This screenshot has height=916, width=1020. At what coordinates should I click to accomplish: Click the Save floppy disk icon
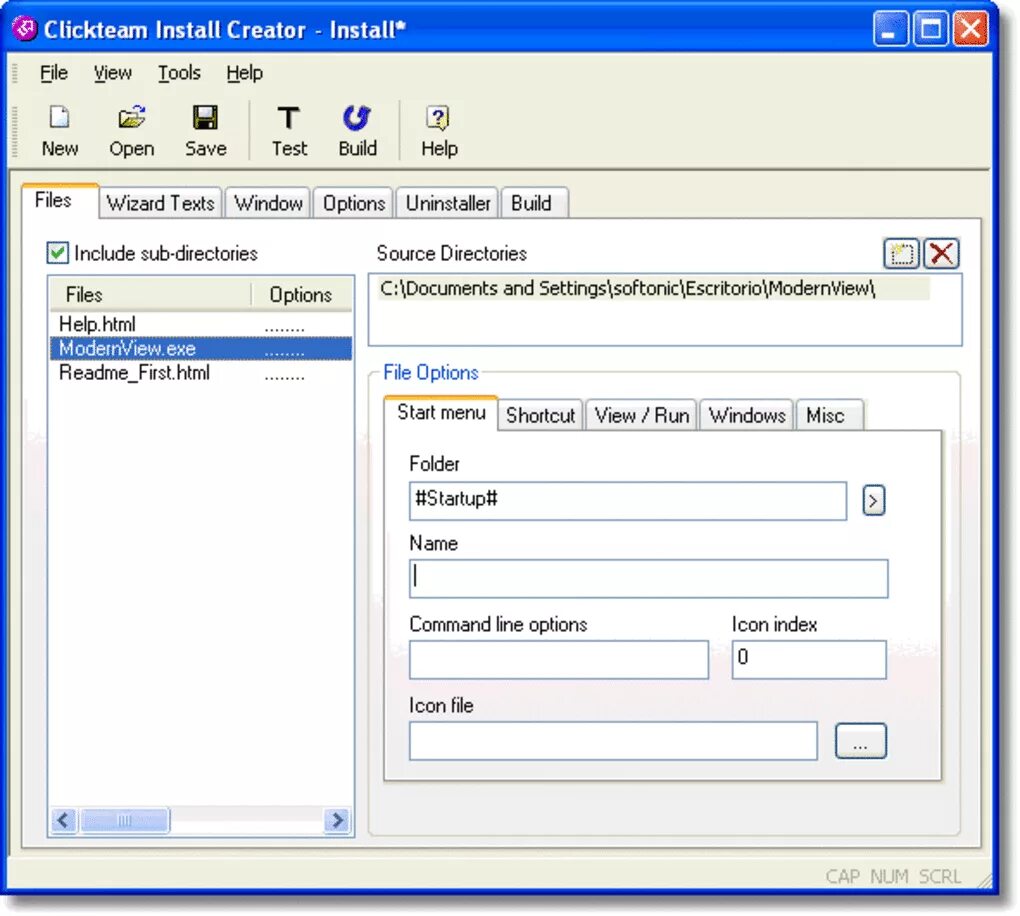pyautogui.click(x=206, y=131)
